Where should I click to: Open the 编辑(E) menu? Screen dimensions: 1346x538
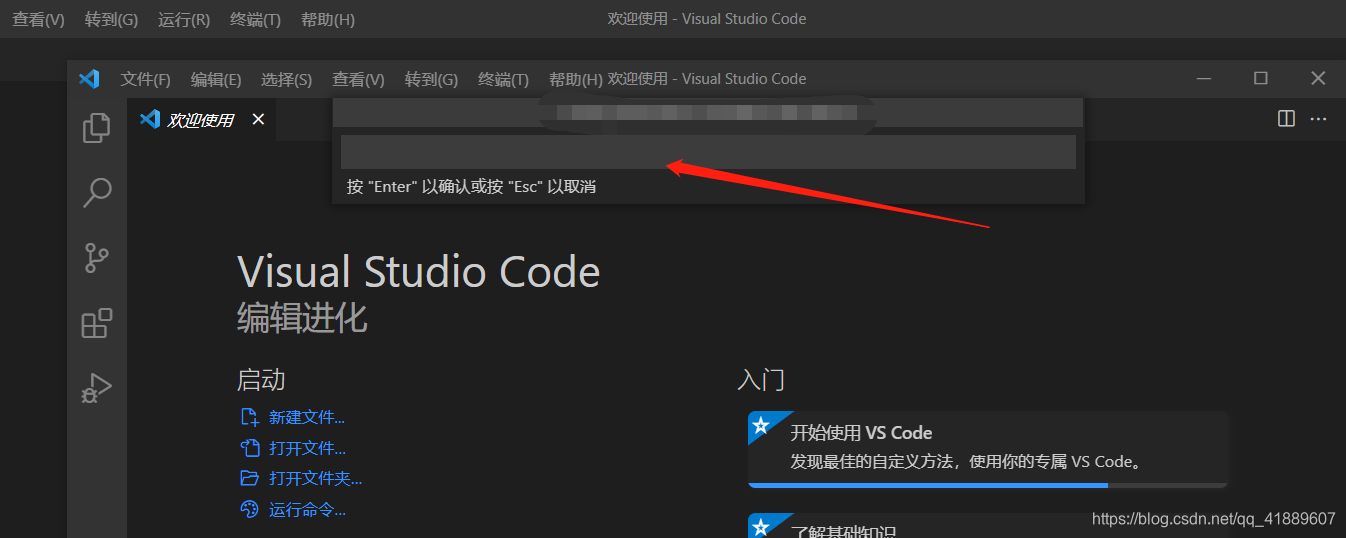coord(216,79)
